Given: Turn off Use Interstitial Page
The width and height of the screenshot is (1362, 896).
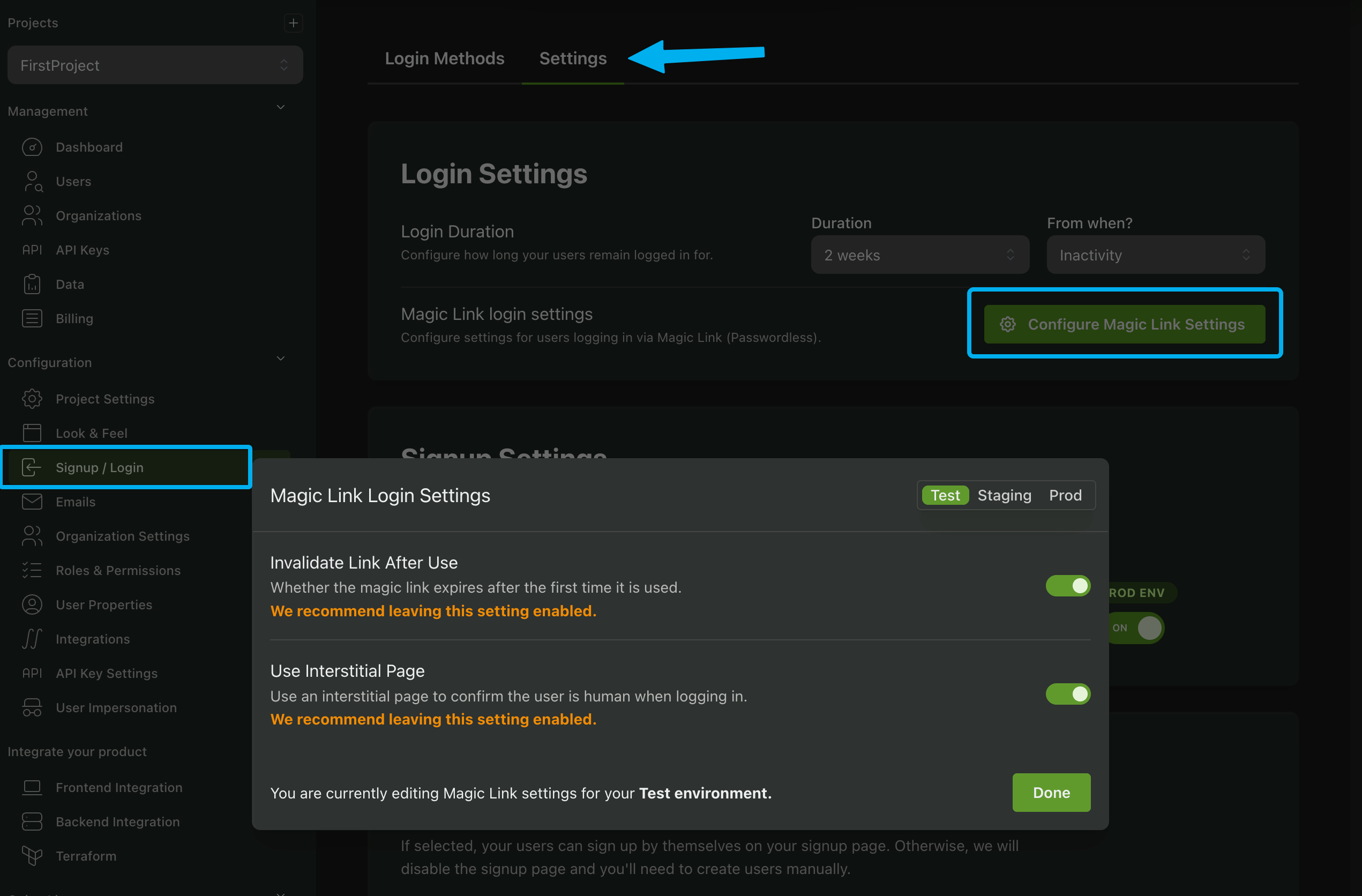Looking at the screenshot, I should [1068, 694].
